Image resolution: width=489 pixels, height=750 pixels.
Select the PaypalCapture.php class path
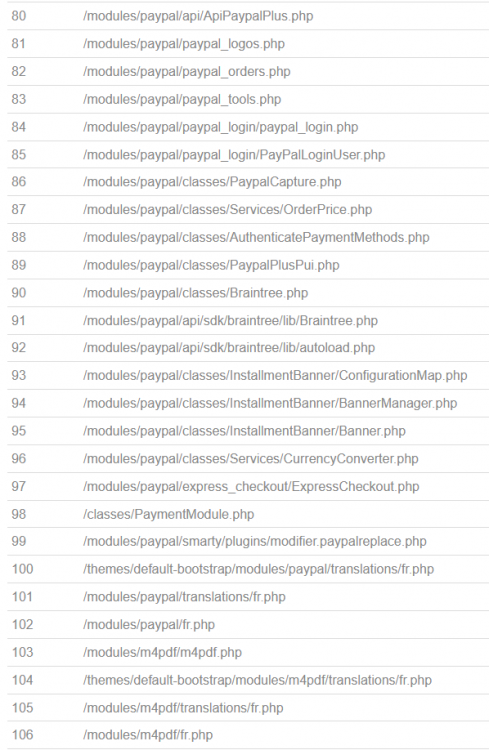click(x=212, y=182)
